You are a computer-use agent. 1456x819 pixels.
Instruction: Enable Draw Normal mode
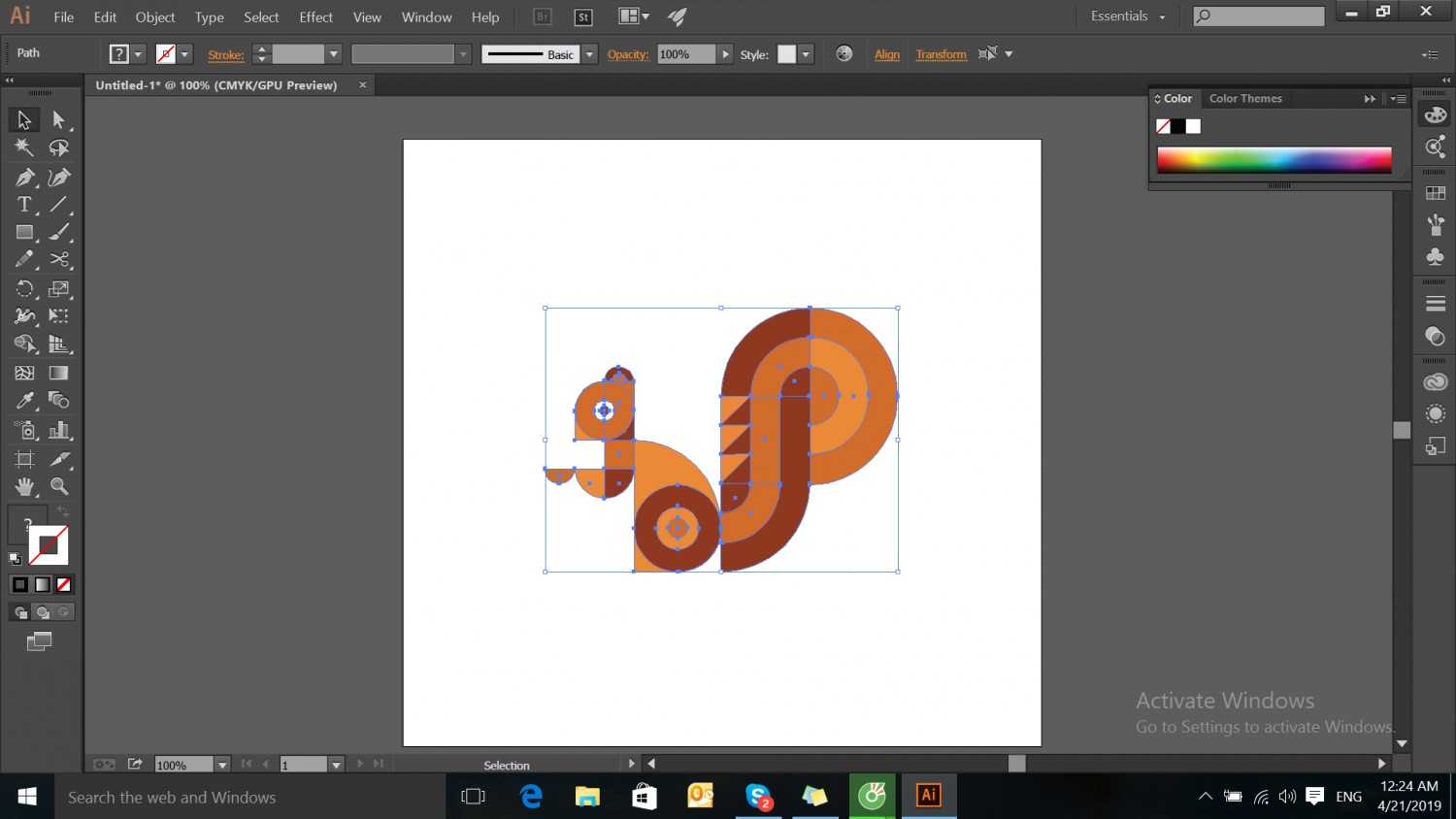pyautogui.click(x=19, y=612)
